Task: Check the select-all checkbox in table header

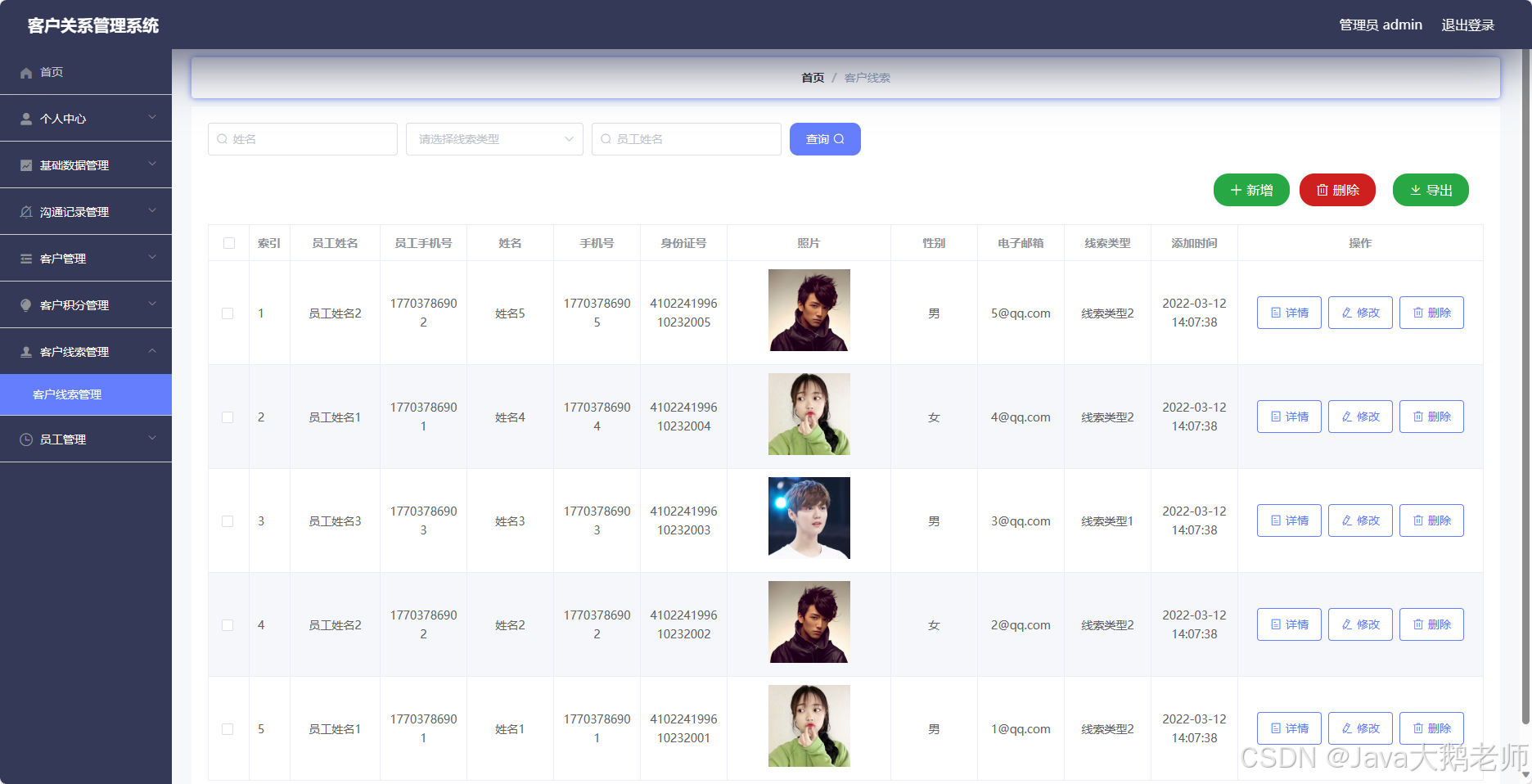Action: [228, 243]
